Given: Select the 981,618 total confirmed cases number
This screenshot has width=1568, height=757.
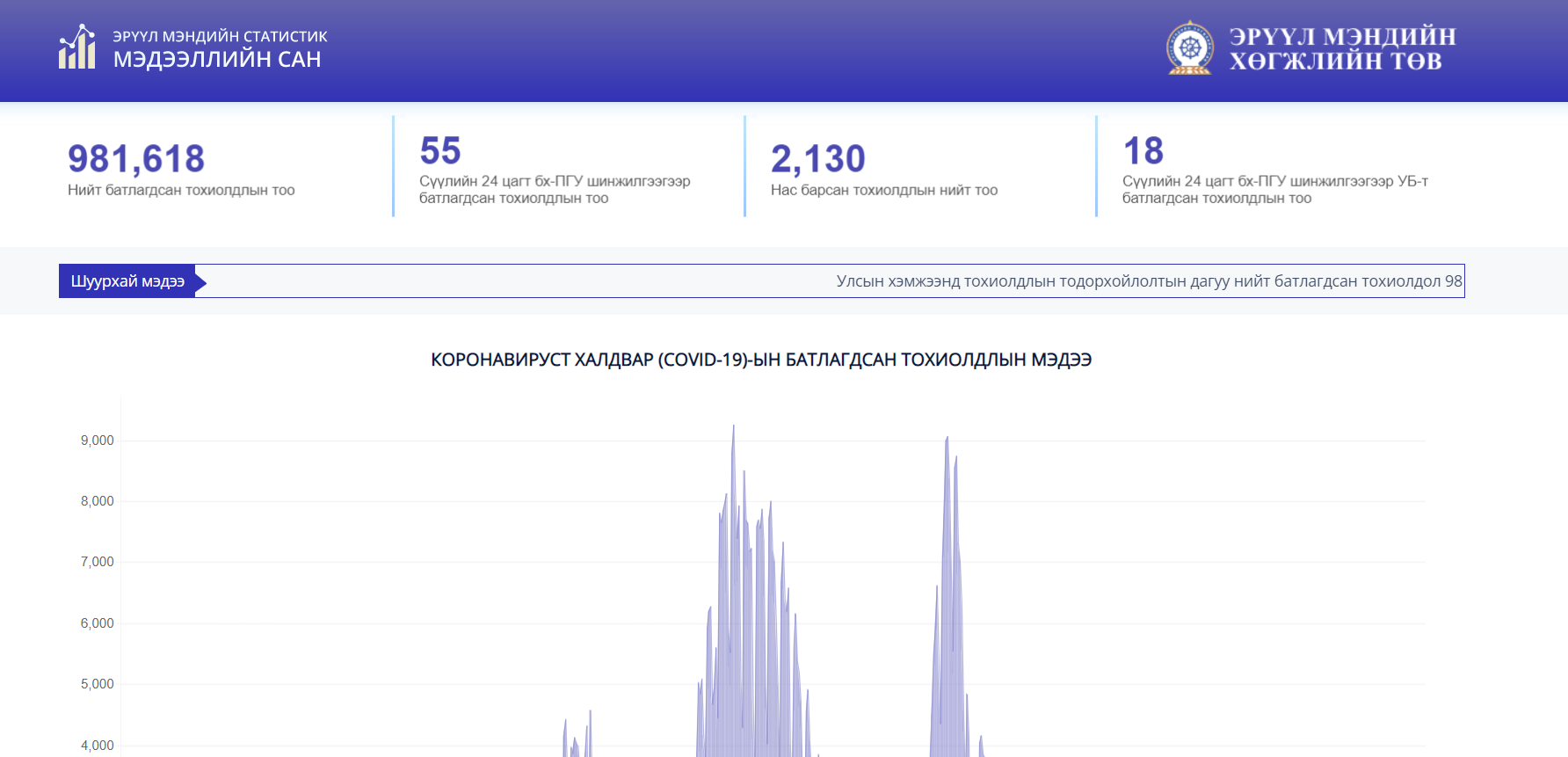Looking at the screenshot, I should pyautogui.click(x=136, y=159).
